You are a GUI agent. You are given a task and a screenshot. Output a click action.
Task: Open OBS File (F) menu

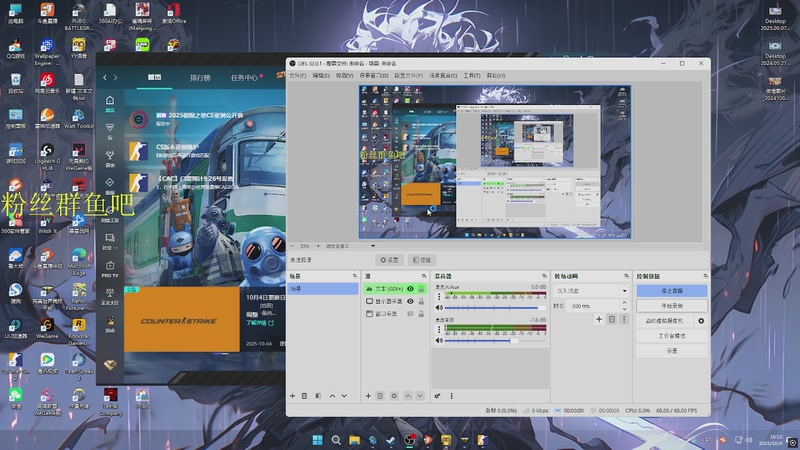point(297,76)
